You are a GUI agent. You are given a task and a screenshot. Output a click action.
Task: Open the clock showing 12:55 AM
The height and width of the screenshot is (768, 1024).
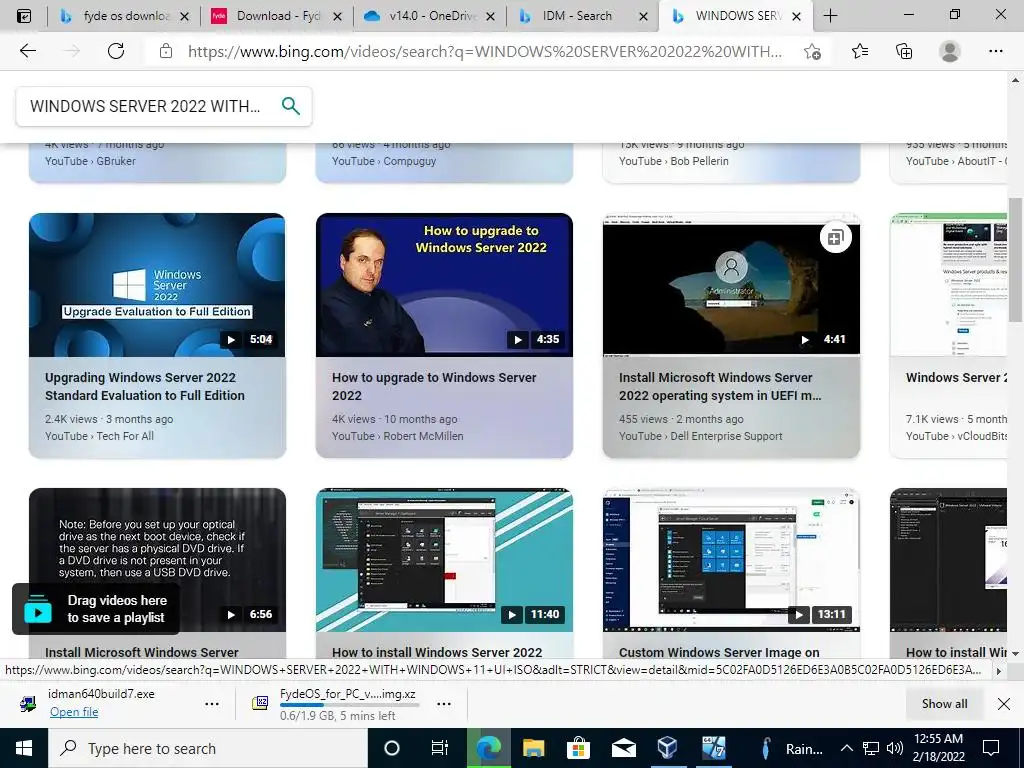pos(938,748)
